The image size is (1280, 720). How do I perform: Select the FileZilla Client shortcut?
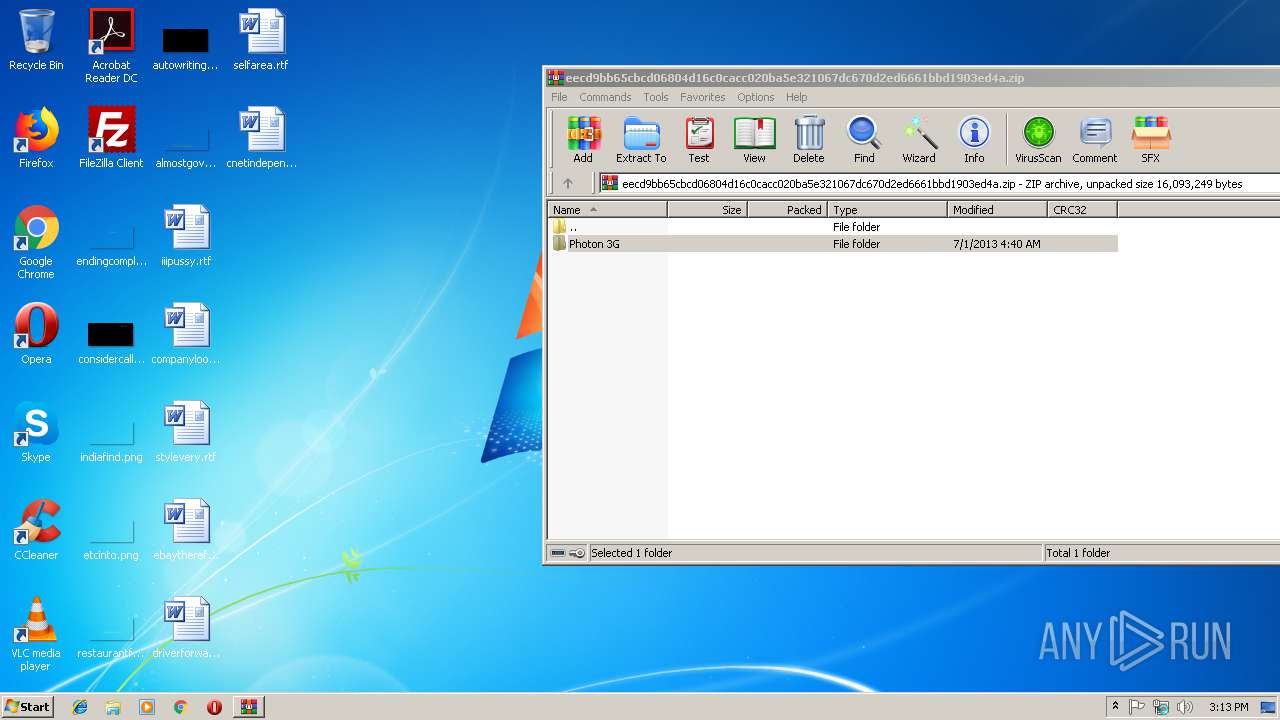(x=111, y=139)
